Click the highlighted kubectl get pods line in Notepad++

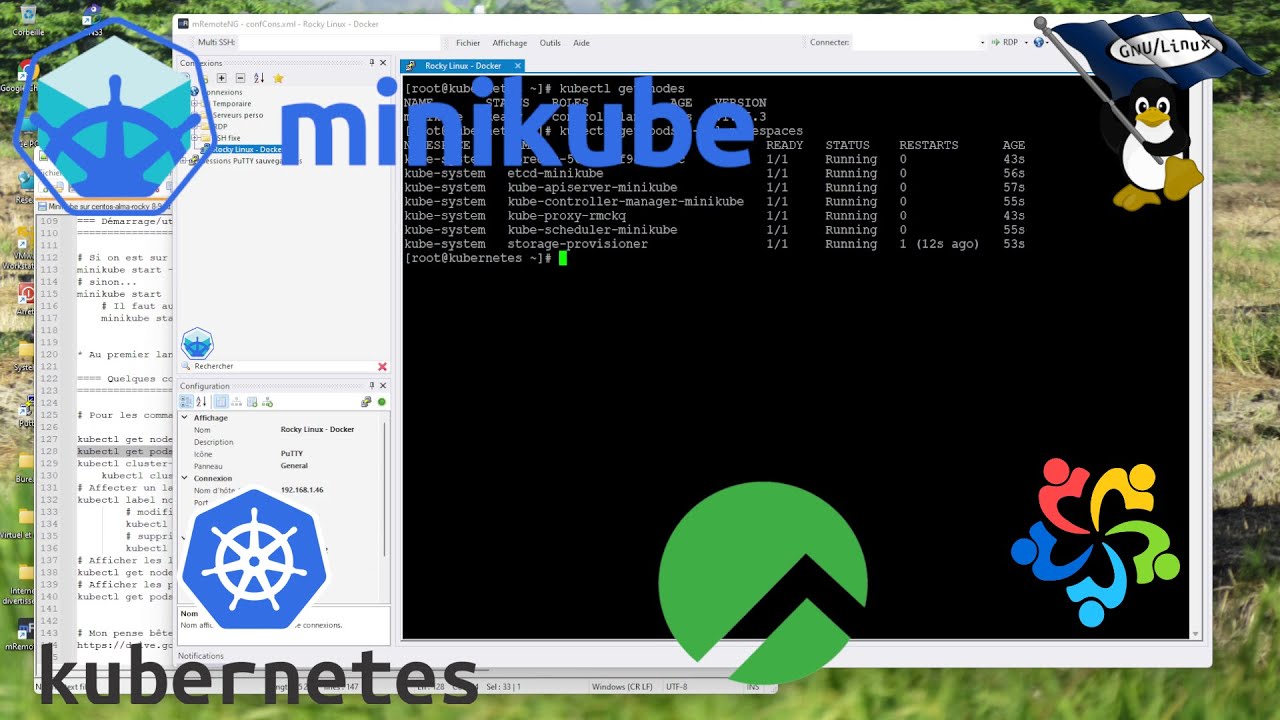point(125,451)
